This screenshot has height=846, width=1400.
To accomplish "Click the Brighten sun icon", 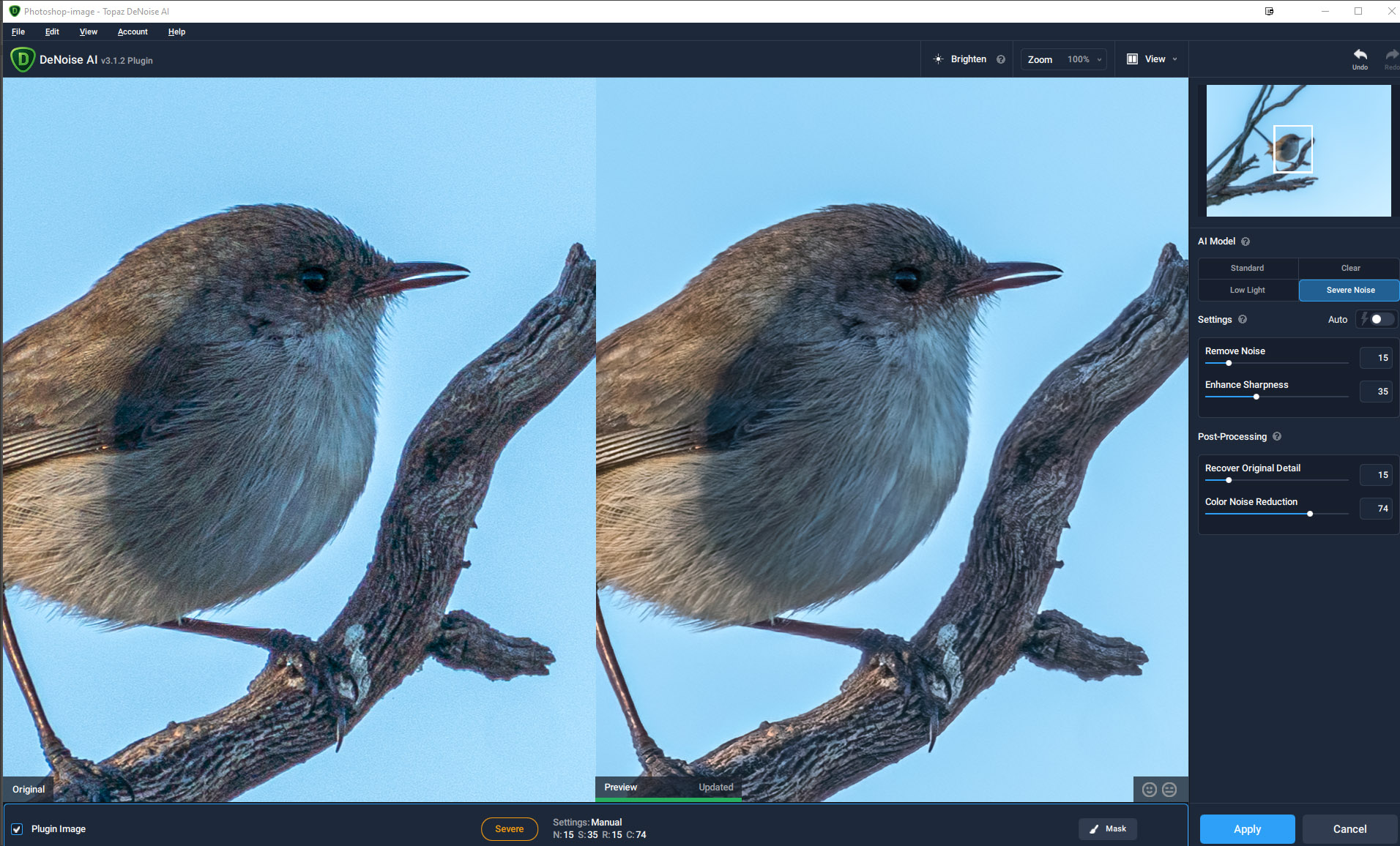I will pos(938,59).
